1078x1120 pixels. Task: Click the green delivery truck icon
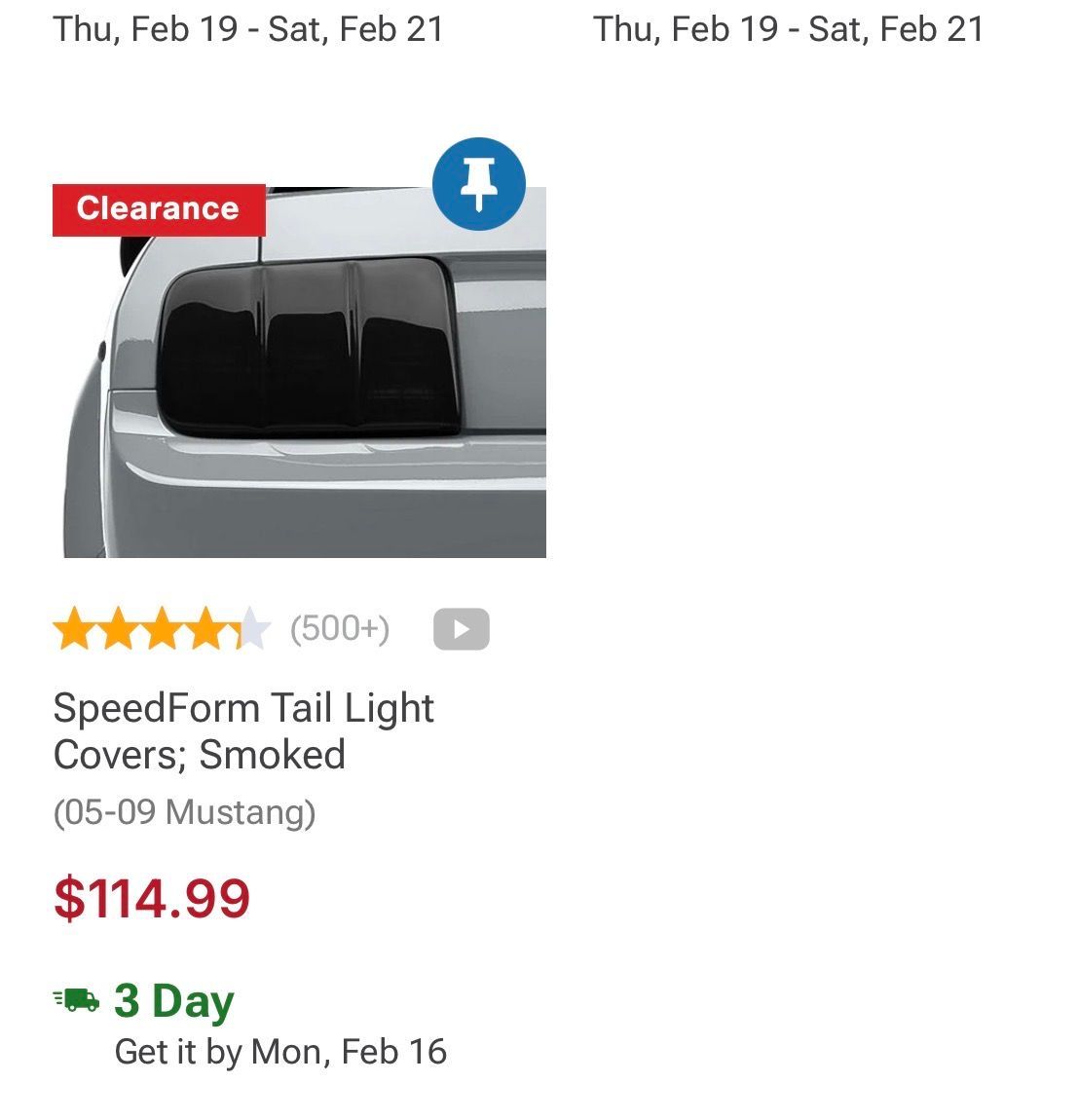pyautogui.click(x=77, y=1000)
